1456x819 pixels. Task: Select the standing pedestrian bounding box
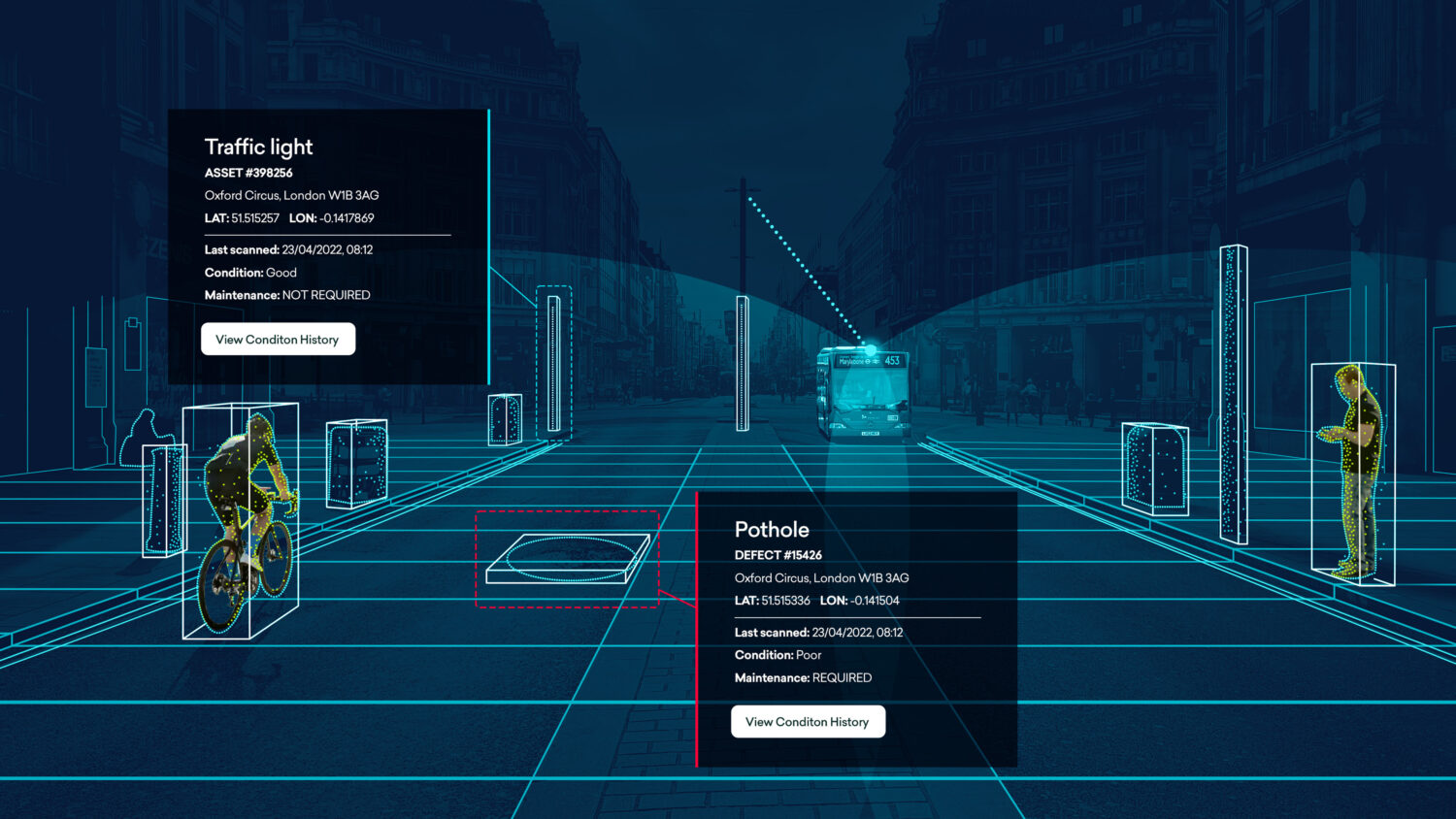coord(1353,475)
